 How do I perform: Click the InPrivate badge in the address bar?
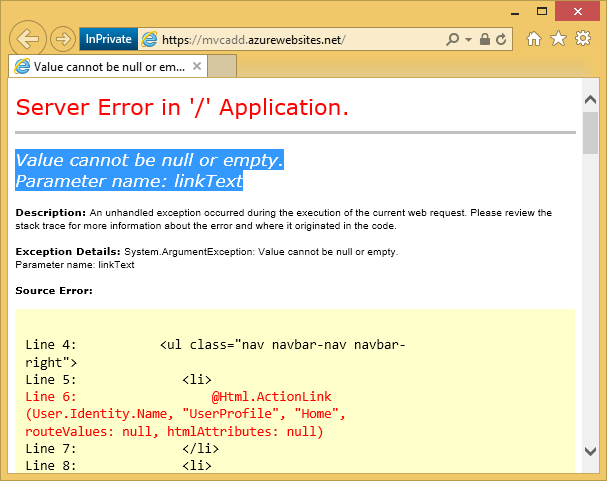click(108, 39)
